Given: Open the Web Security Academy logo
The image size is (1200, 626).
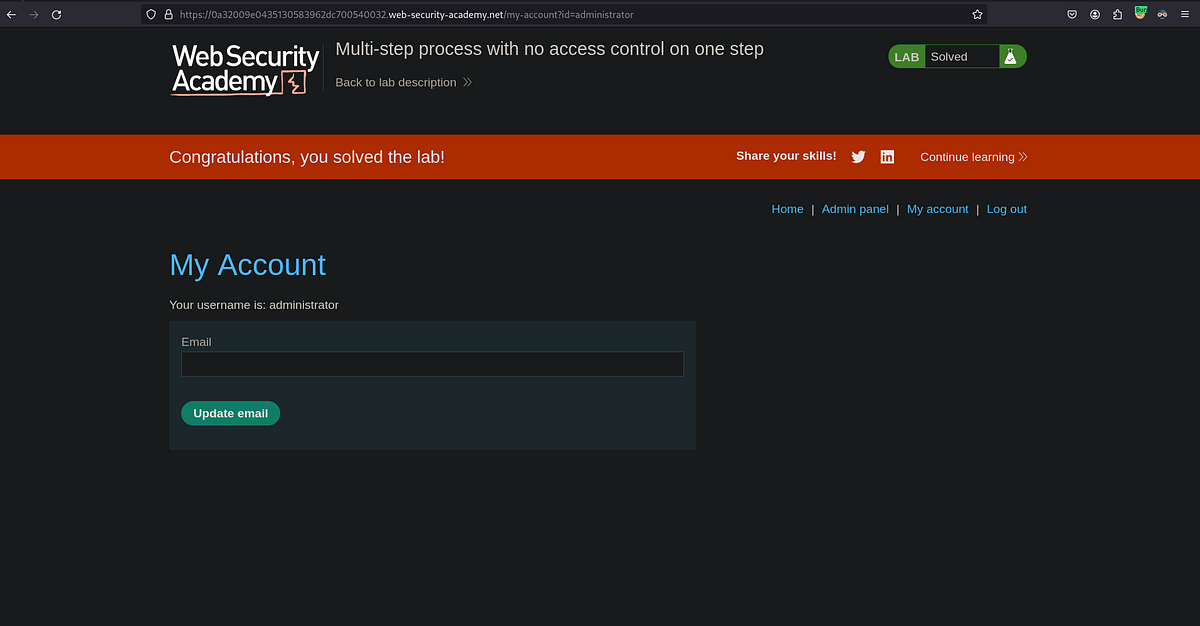Looking at the screenshot, I should [242, 69].
